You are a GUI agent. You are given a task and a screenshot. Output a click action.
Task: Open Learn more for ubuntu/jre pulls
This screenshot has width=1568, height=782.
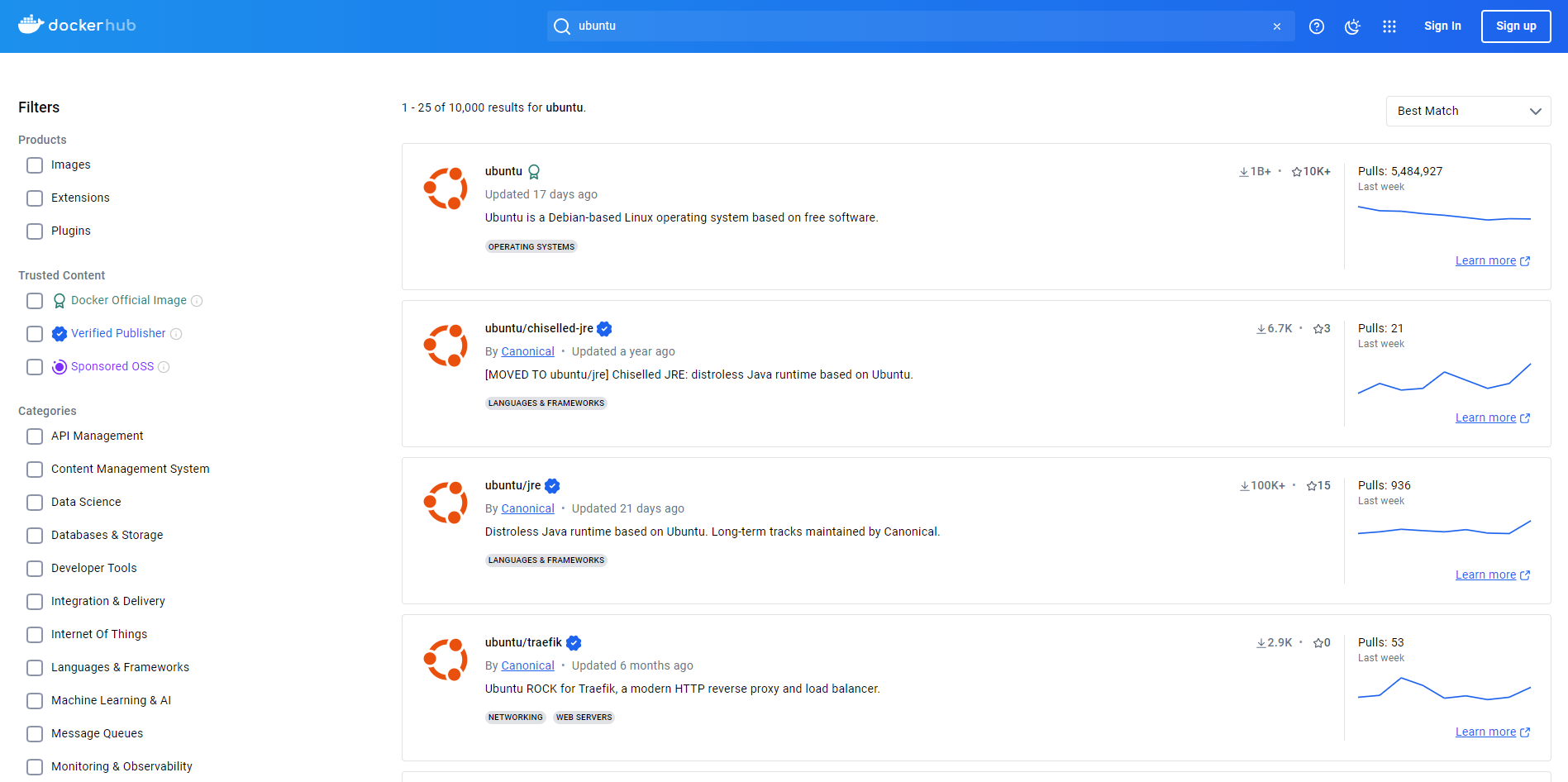click(1493, 575)
